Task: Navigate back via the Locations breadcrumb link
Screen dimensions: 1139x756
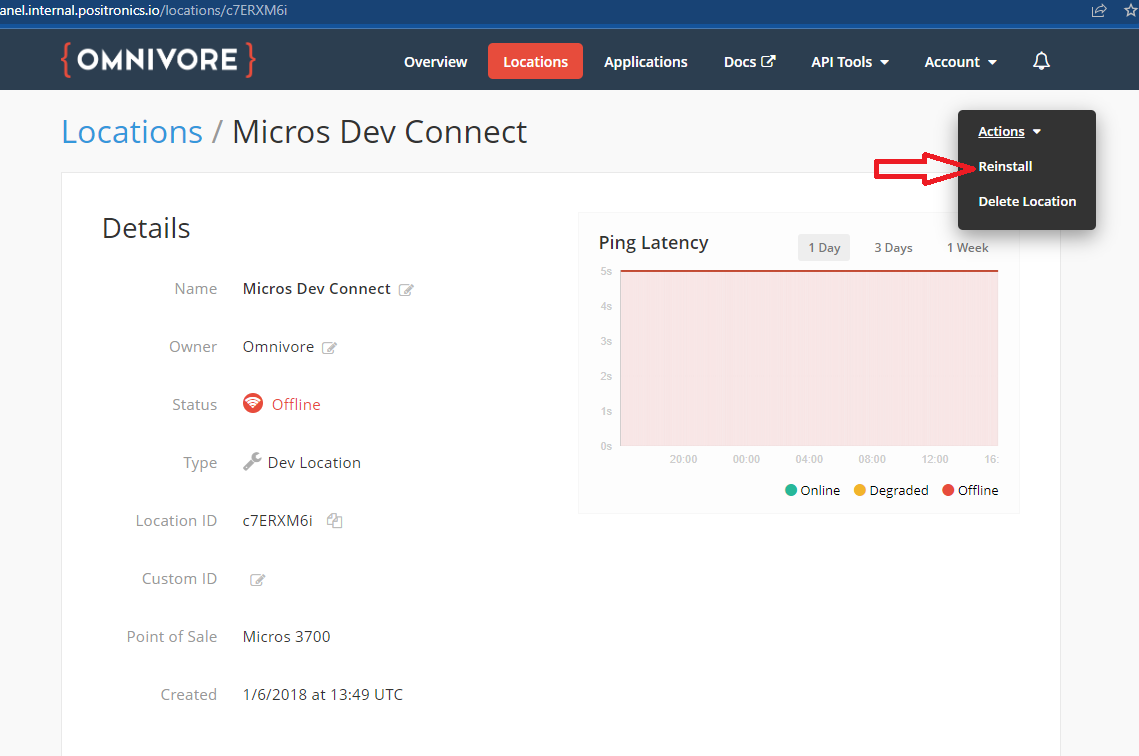Action: click(x=131, y=131)
